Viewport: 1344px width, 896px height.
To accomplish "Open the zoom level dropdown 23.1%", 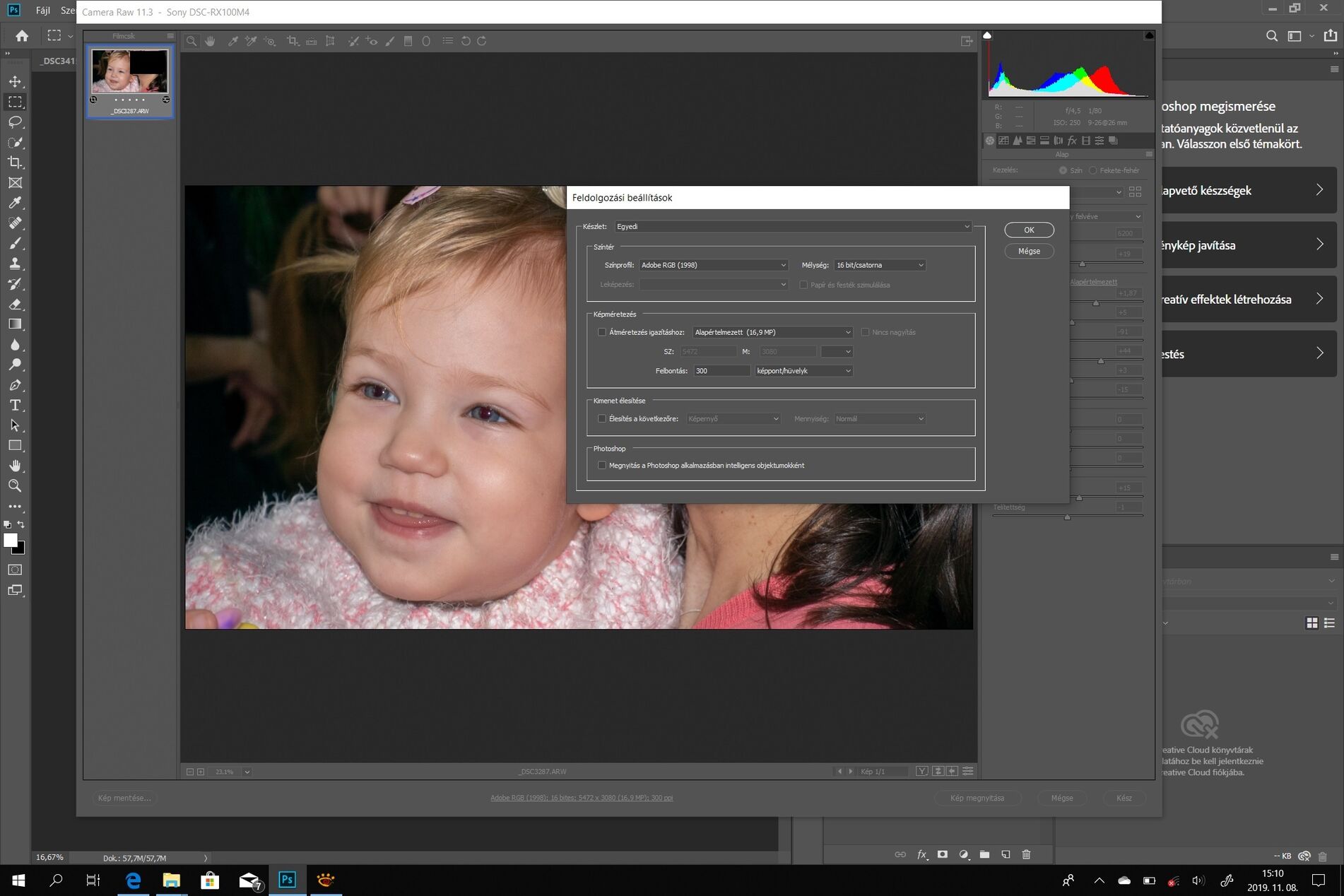I will [x=247, y=772].
